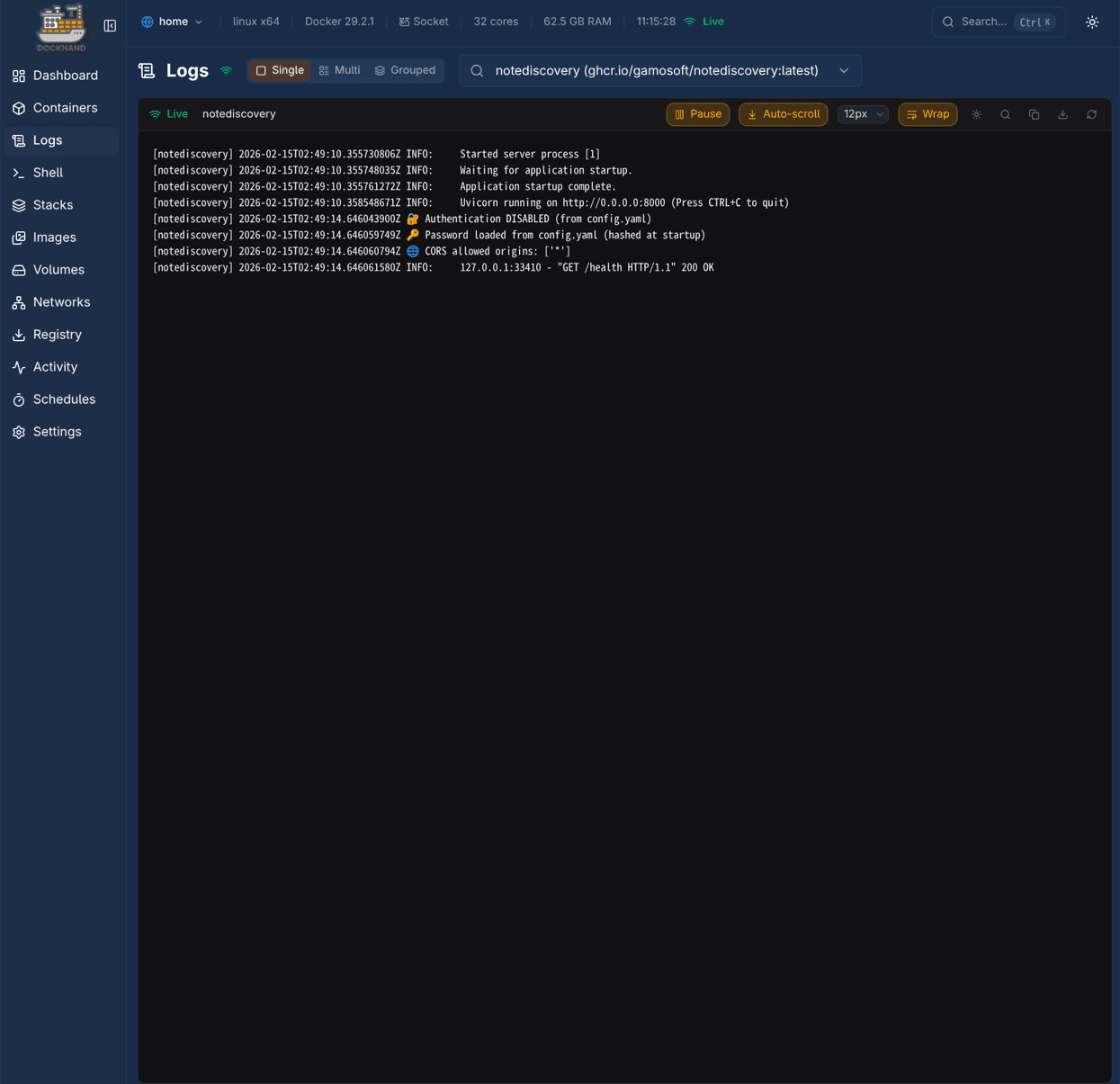Open the Networks page
This screenshot has height=1084, width=1120.
pos(61,301)
